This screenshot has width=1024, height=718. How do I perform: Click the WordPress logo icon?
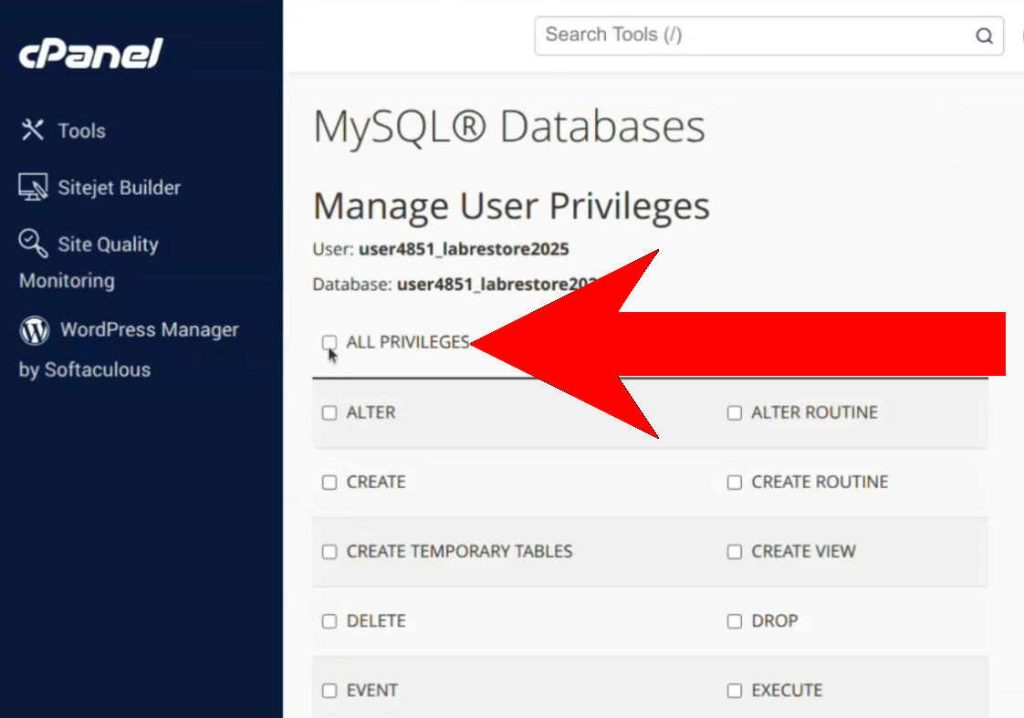35,330
